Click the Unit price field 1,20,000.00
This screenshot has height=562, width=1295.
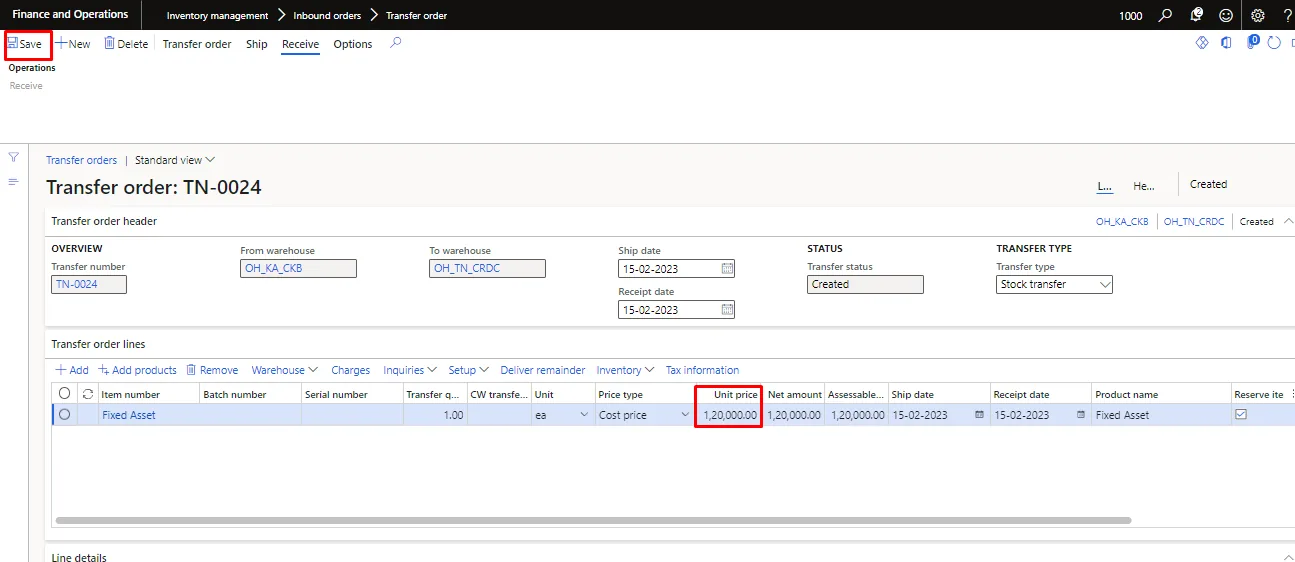728,415
